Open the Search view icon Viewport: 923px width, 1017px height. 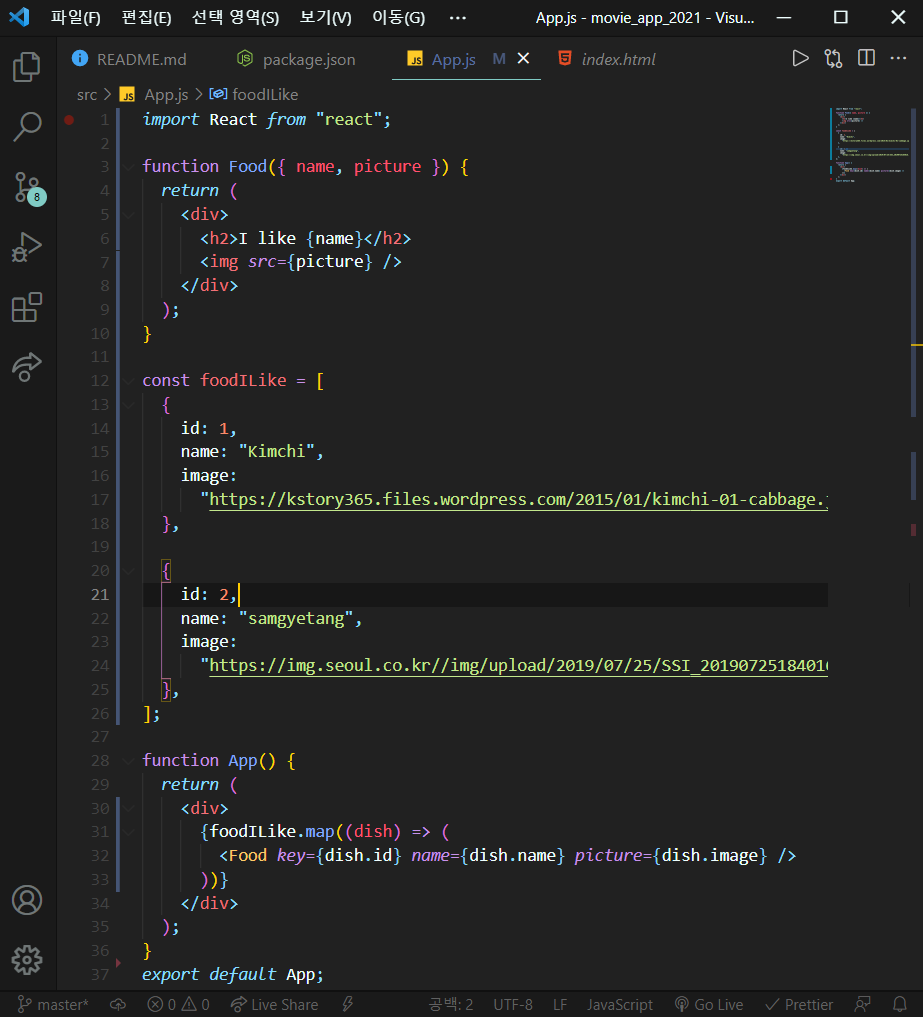27,126
